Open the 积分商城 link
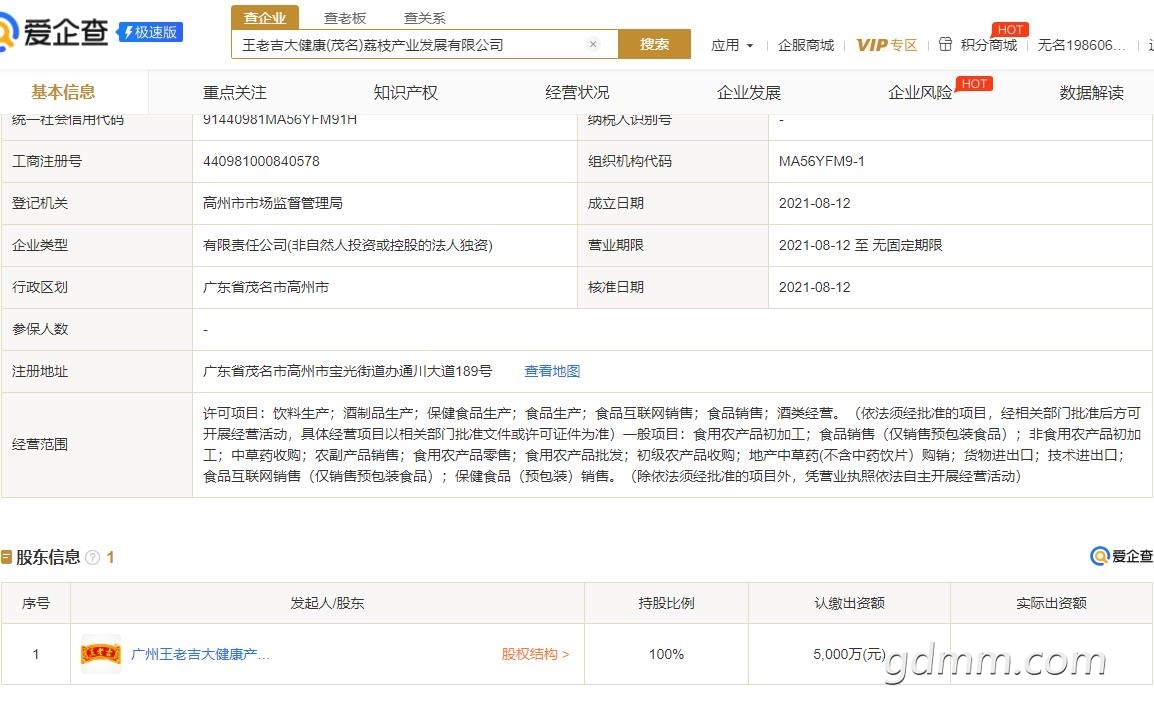This screenshot has width=1154, height=724. point(988,46)
